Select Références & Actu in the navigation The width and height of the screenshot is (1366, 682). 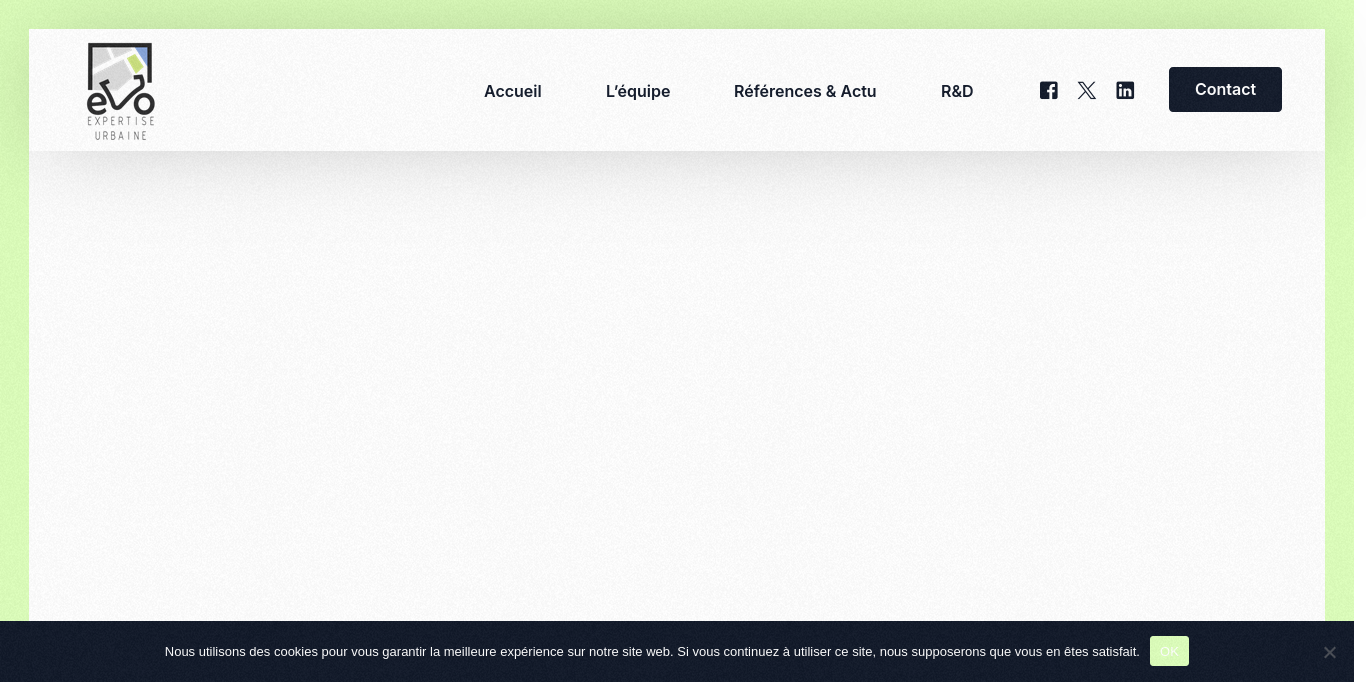(805, 91)
